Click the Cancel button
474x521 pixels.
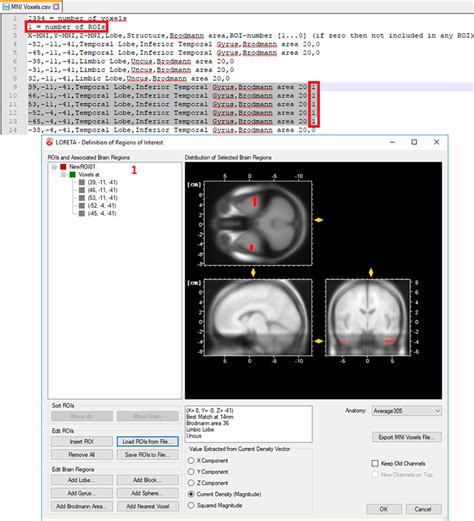(423, 509)
